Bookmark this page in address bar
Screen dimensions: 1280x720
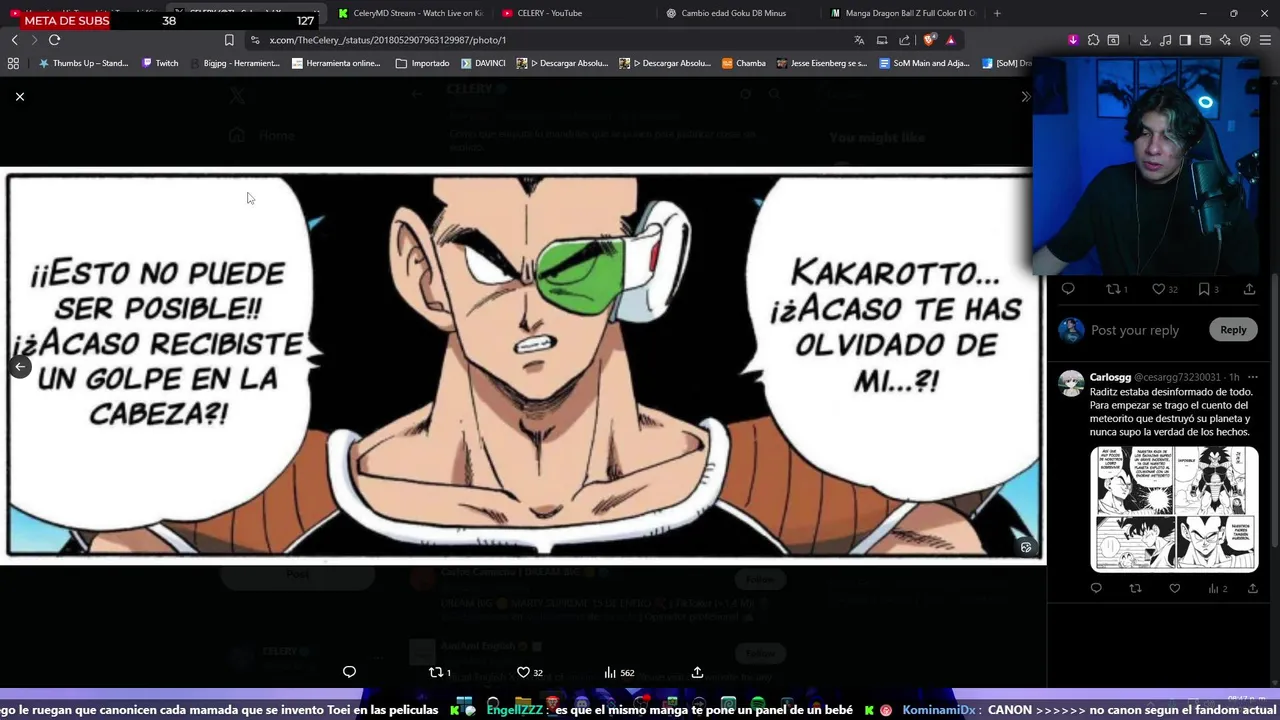tap(229, 40)
